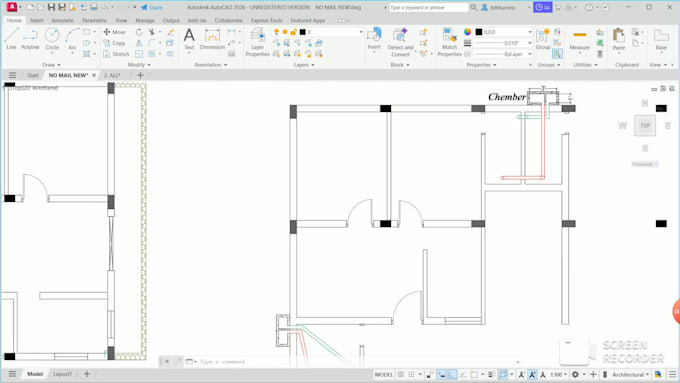Click the keyword search field

tap(428, 7)
